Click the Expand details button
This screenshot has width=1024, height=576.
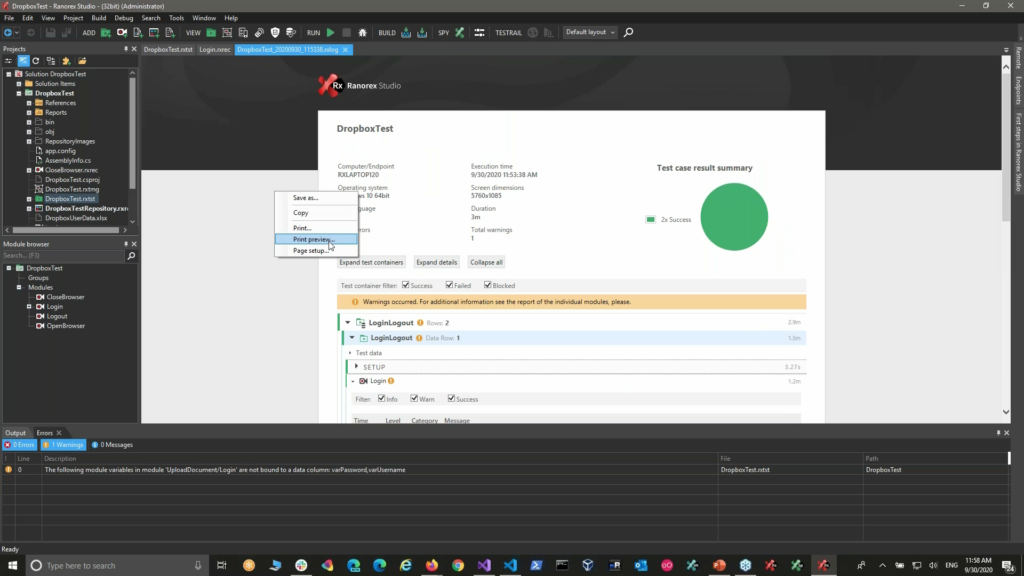[x=437, y=262]
